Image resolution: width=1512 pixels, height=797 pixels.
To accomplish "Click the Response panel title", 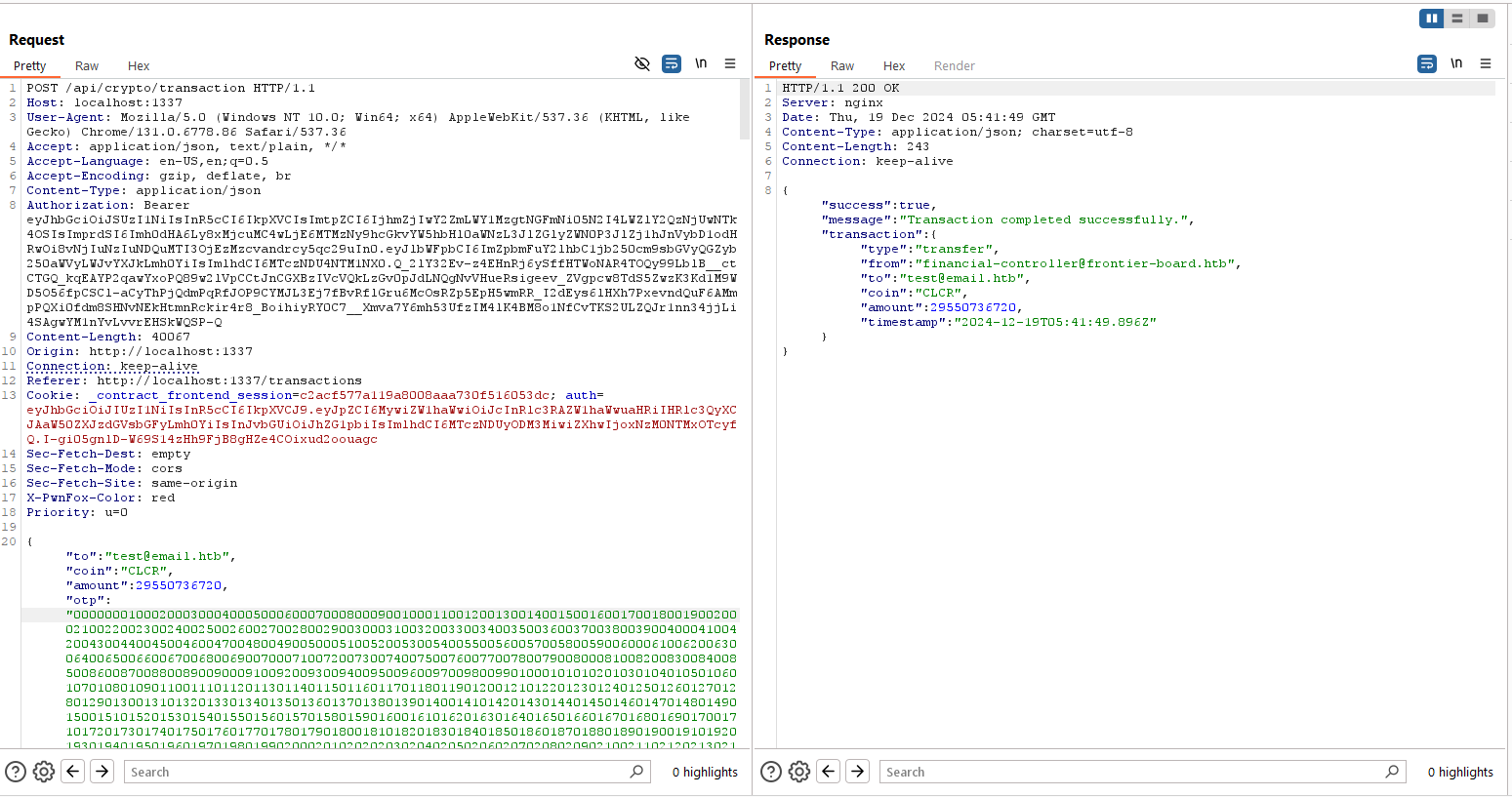I will tap(797, 40).
